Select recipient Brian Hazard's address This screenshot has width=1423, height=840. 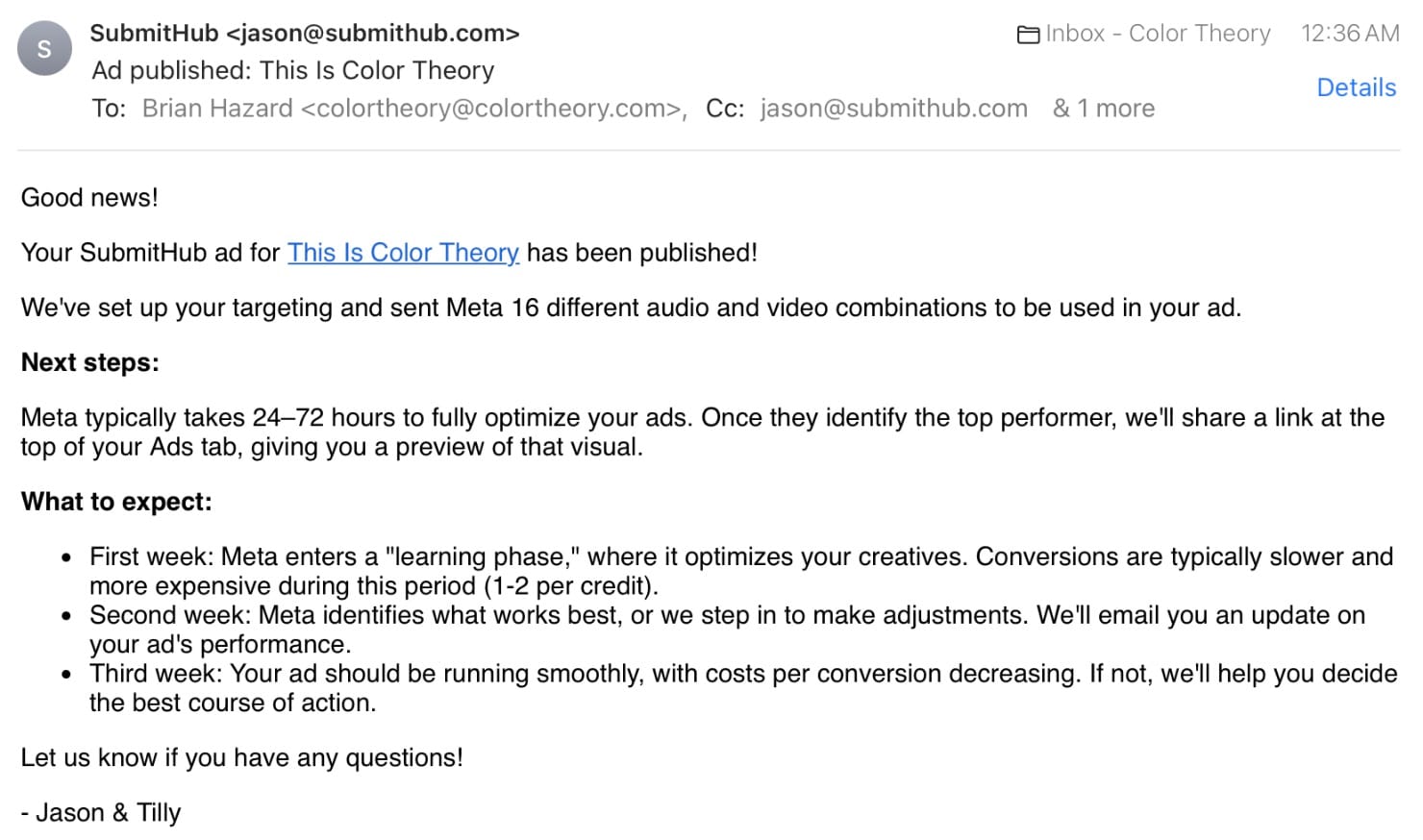(x=412, y=109)
